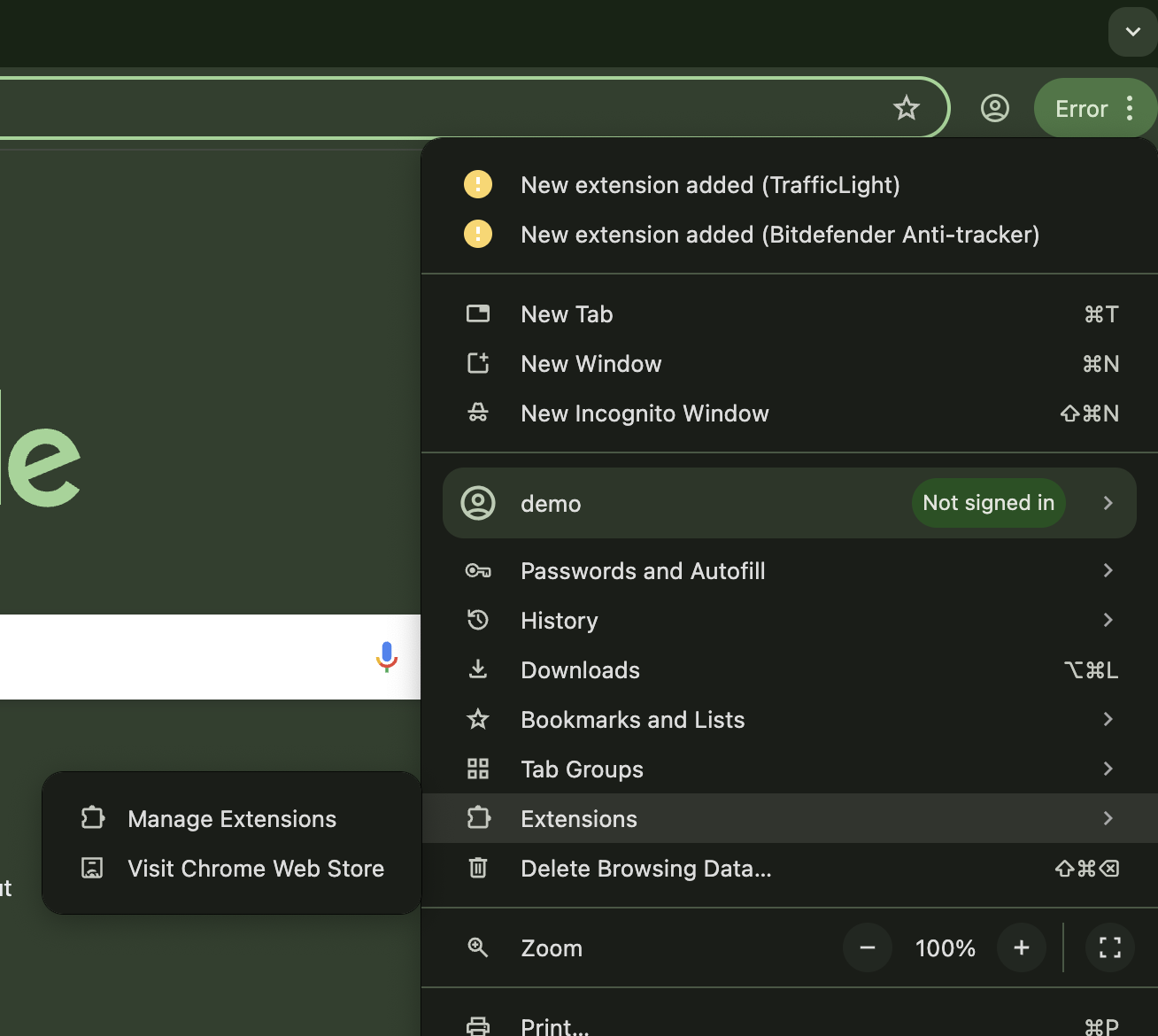Click the Google search input box
The image size is (1158, 1036).
coord(210,657)
